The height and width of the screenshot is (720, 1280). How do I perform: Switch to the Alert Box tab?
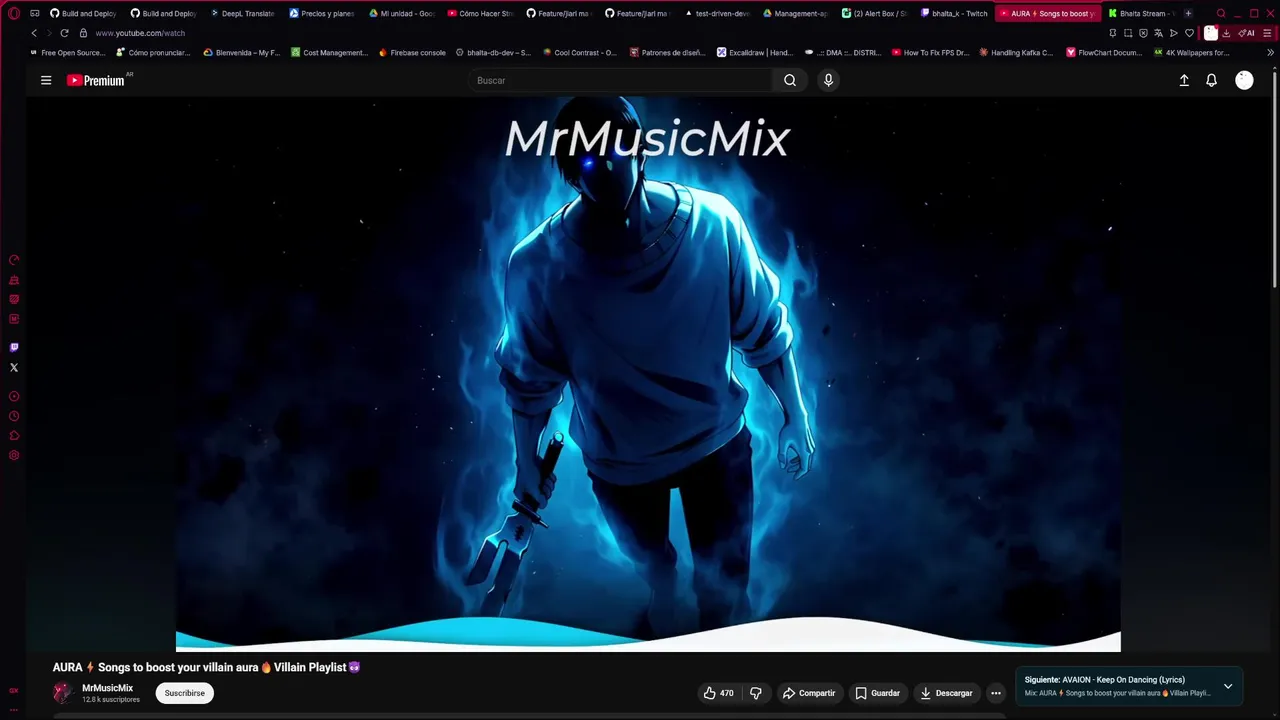pos(875,13)
